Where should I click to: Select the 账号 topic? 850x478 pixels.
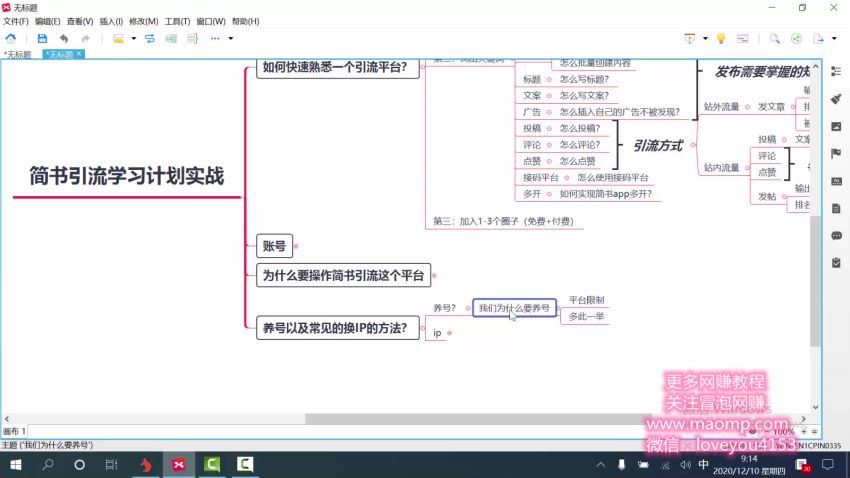274,246
